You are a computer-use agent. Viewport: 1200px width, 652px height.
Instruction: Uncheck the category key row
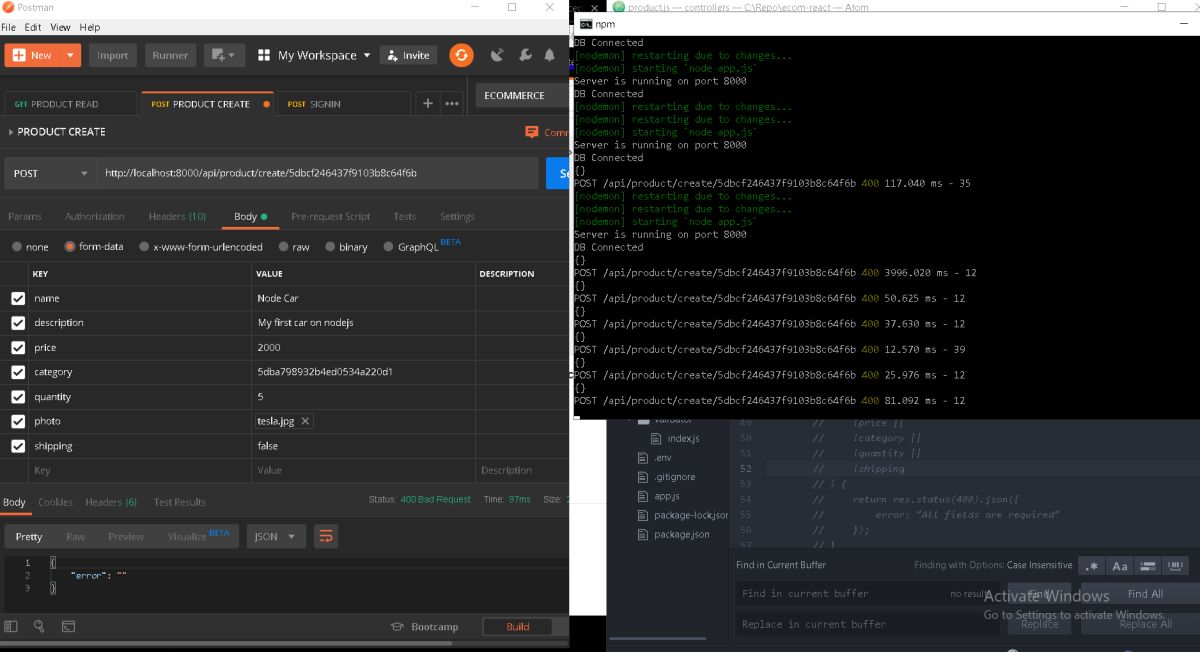click(x=18, y=372)
